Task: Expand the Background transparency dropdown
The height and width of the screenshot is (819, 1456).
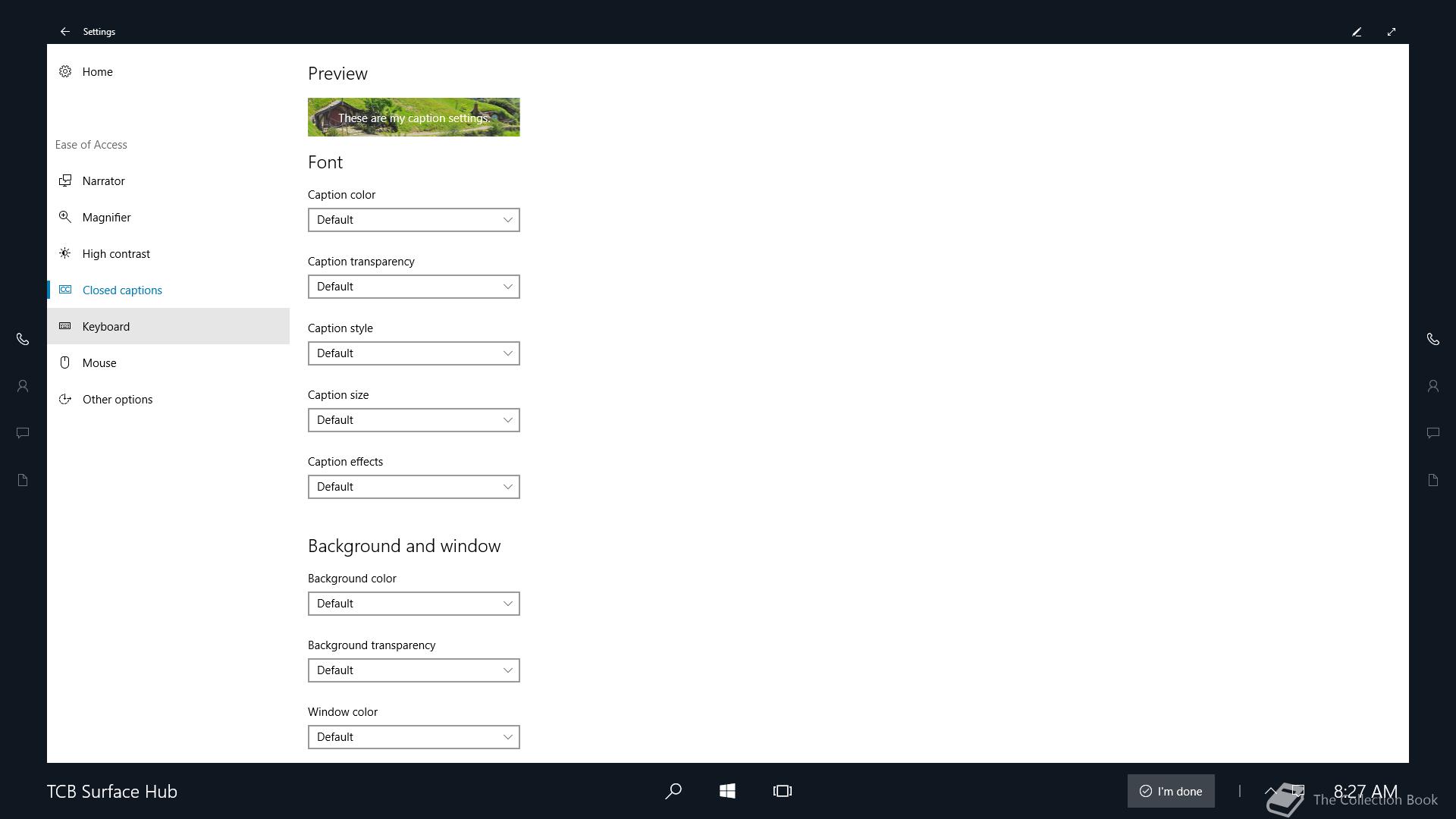Action: coord(414,670)
